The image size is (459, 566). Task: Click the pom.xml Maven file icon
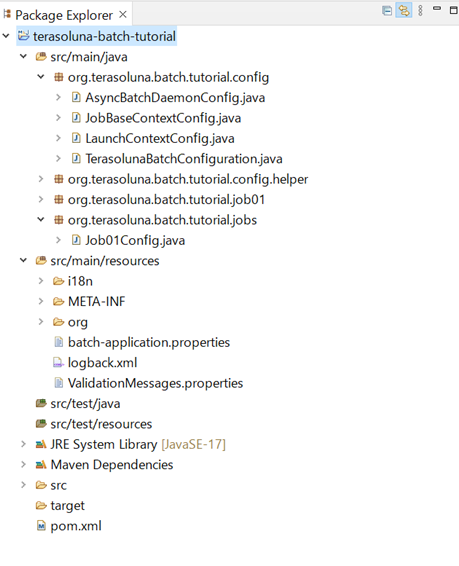[41, 526]
